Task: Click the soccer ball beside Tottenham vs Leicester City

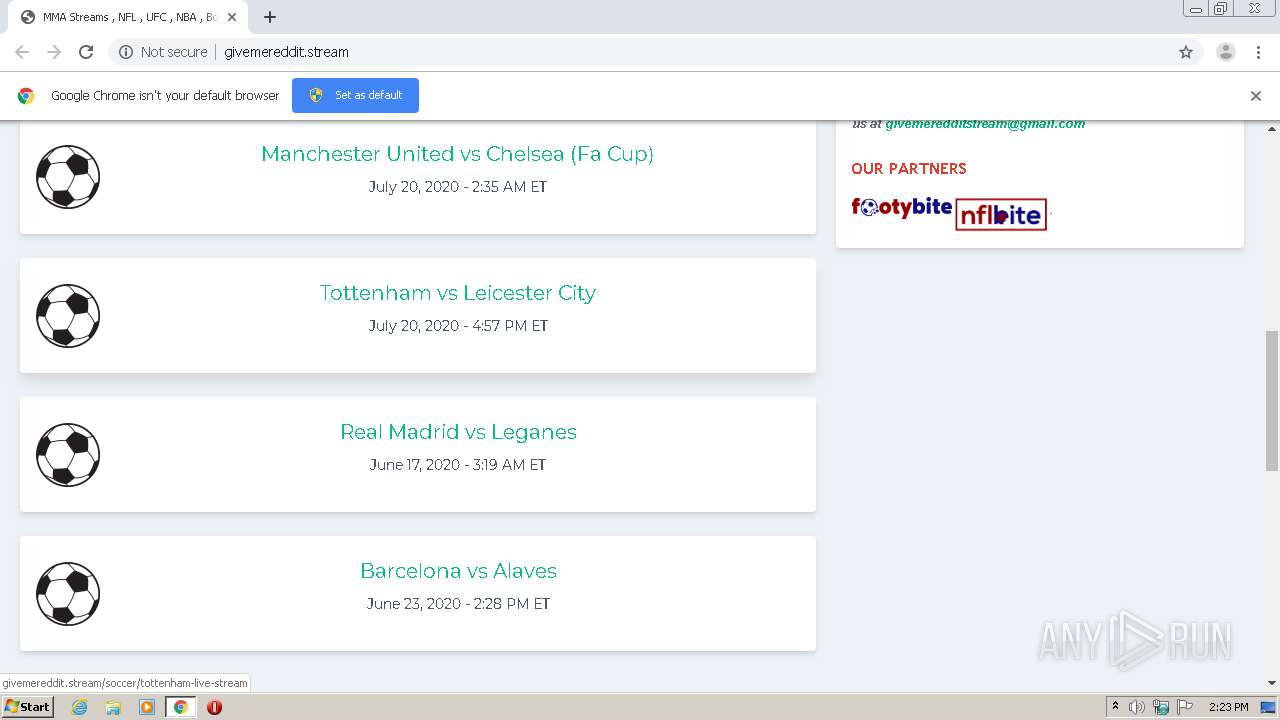Action: [68, 316]
